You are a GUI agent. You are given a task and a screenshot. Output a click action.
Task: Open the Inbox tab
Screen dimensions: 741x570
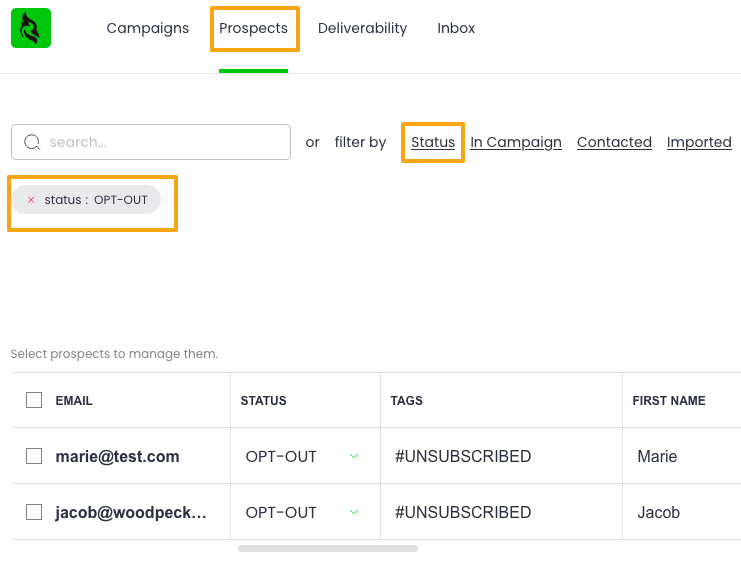(x=456, y=28)
